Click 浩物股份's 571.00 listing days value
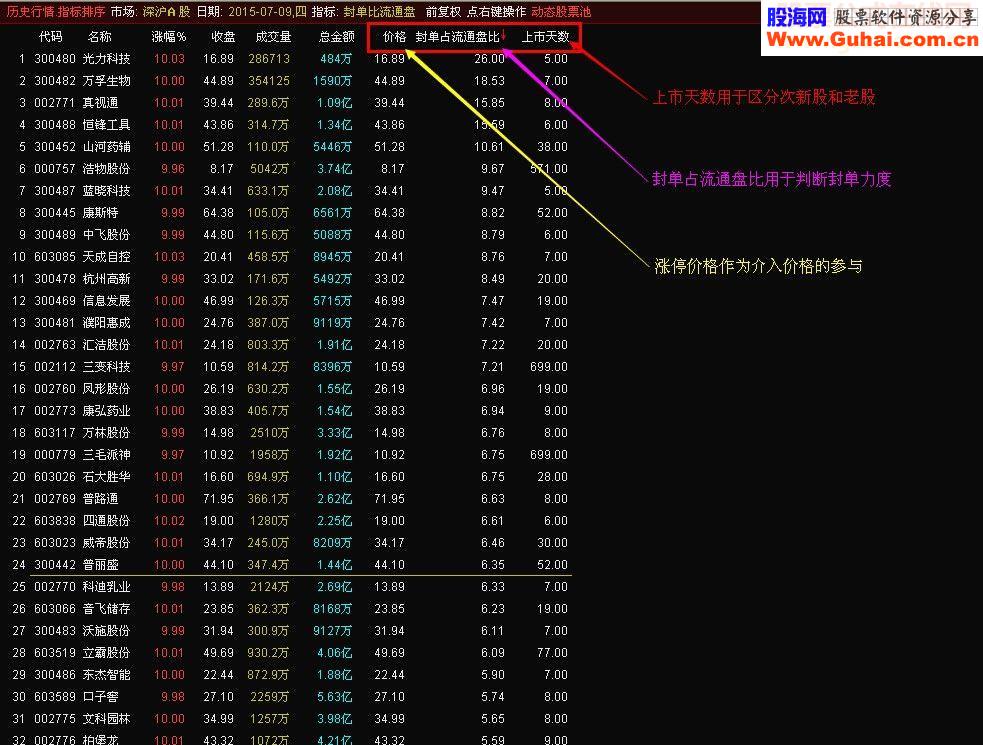The width and height of the screenshot is (983, 745). click(x=549, y=169)
